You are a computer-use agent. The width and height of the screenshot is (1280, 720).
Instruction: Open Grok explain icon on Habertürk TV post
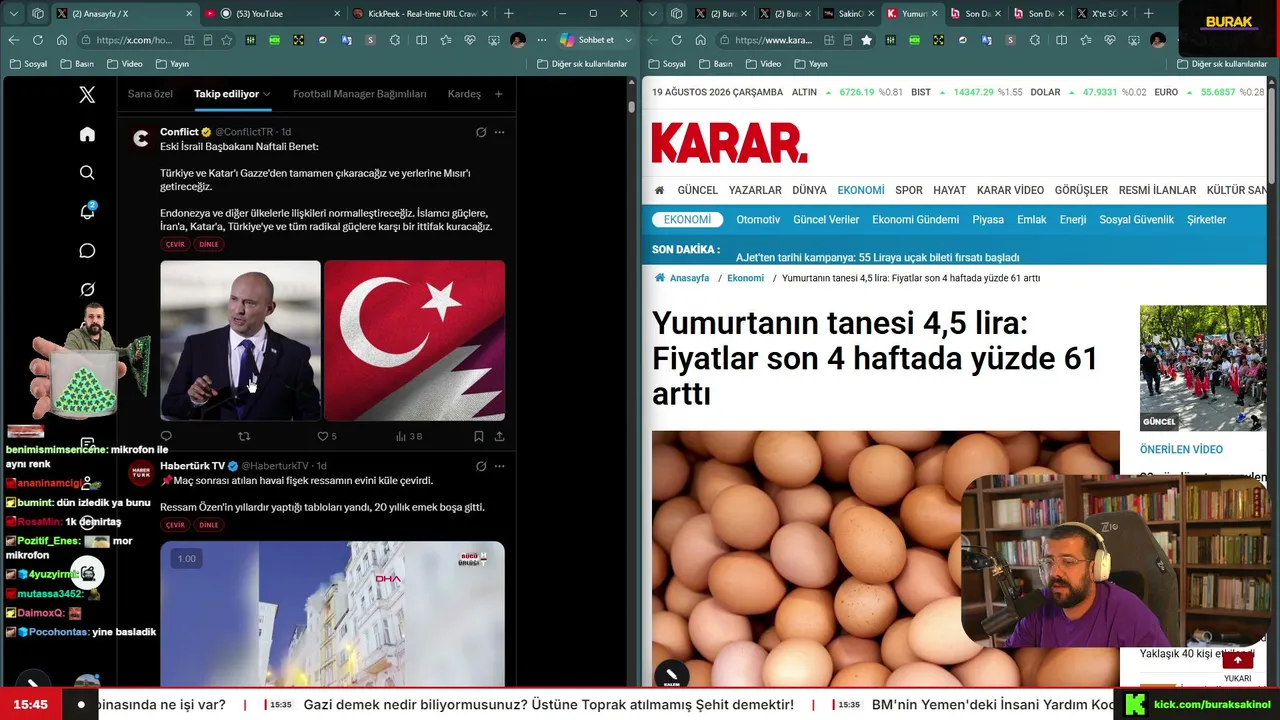481,466
